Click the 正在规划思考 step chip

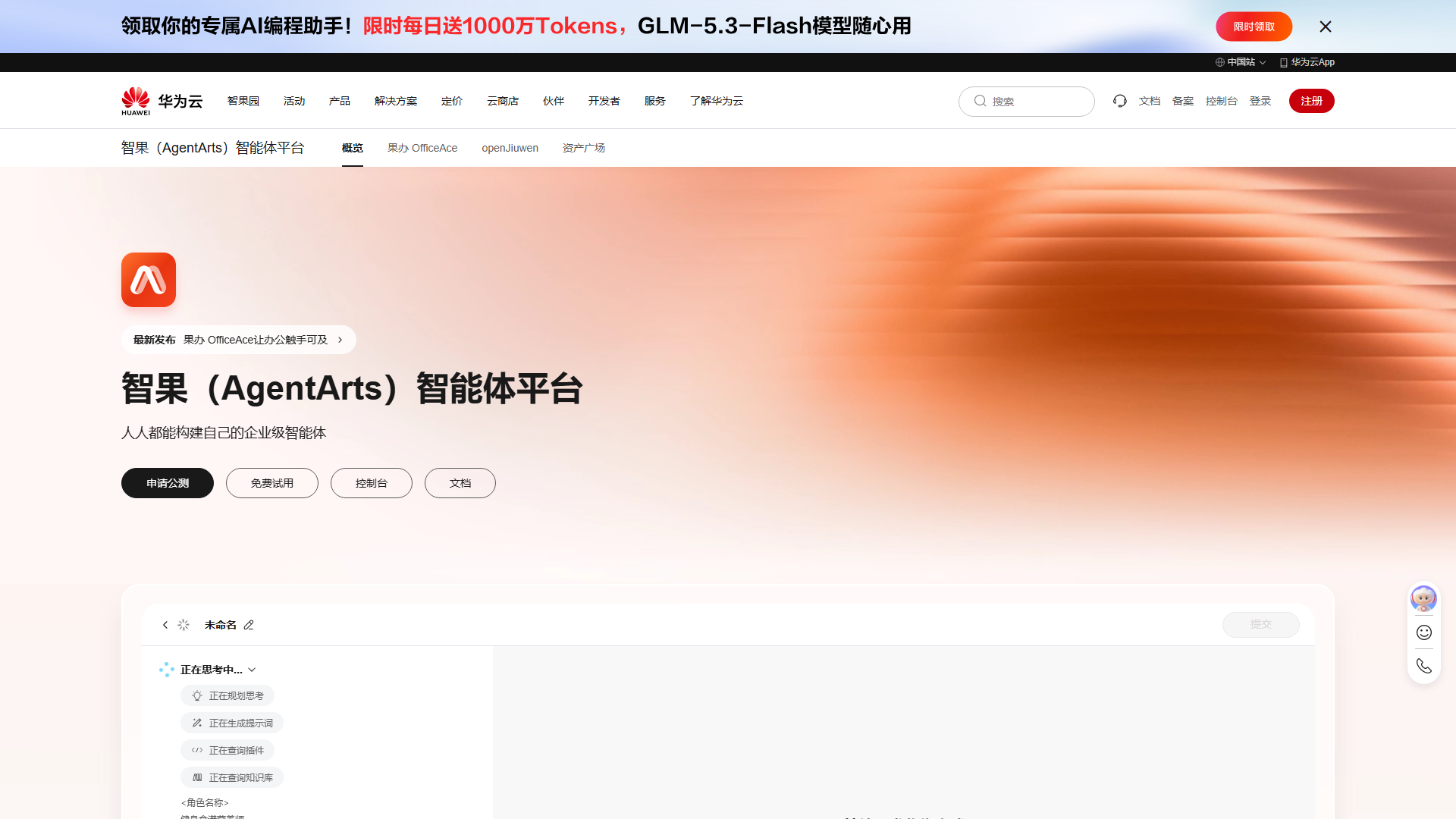click(x=227, y=695)
